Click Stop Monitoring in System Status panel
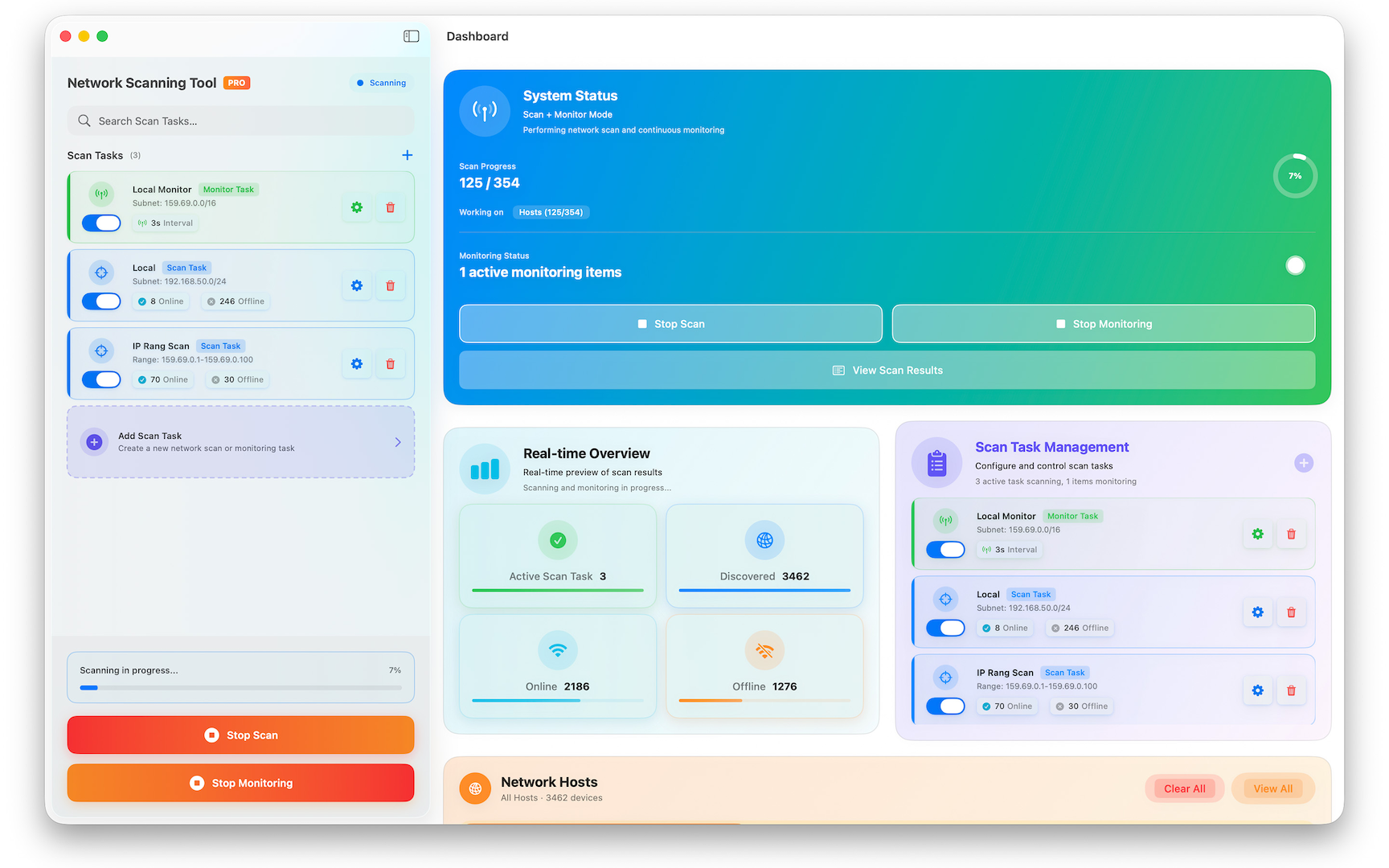The width and height of the screenshot is (1389, 868). 1103,324
